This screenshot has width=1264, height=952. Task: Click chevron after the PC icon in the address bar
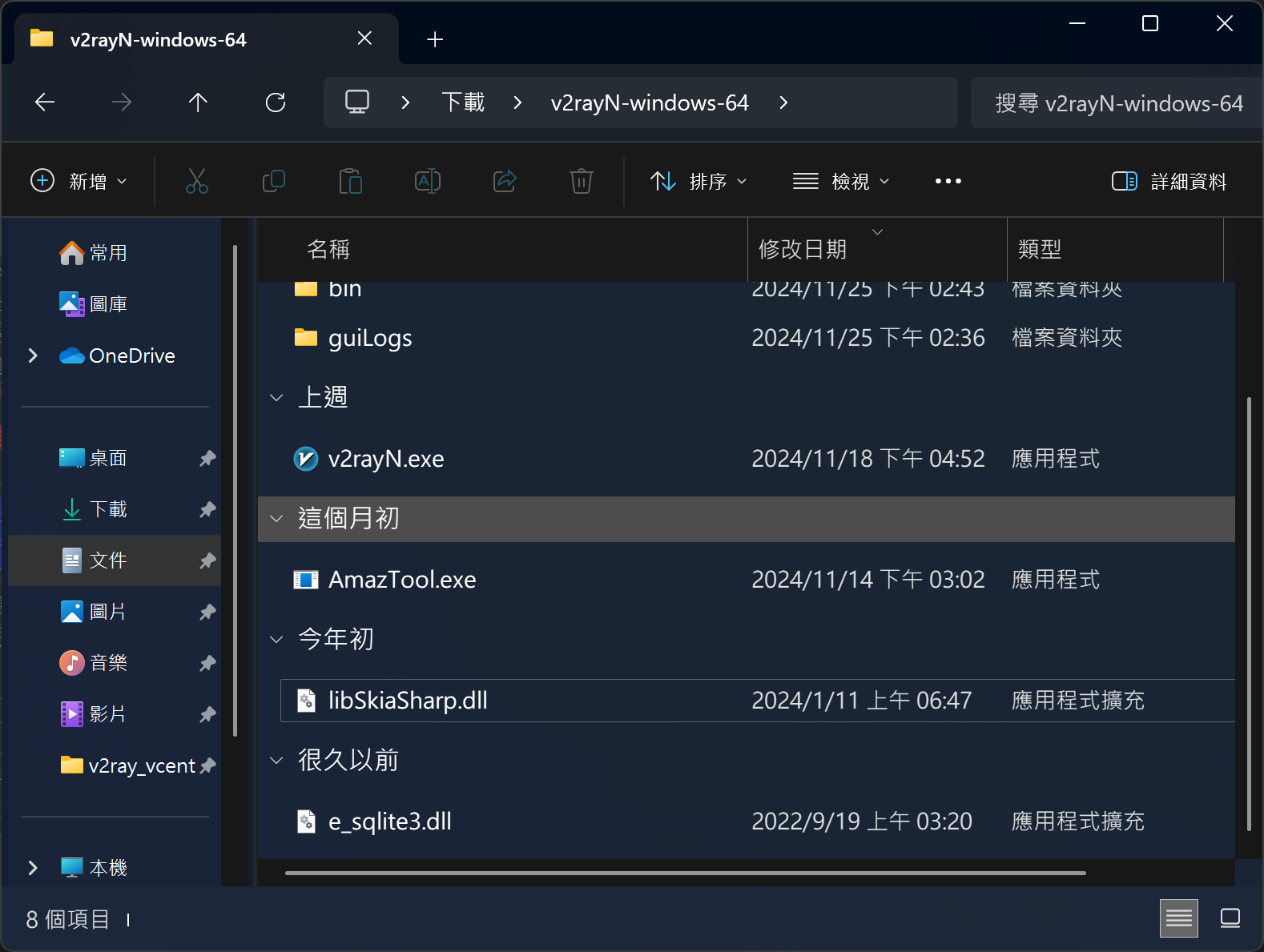(405, 102)
